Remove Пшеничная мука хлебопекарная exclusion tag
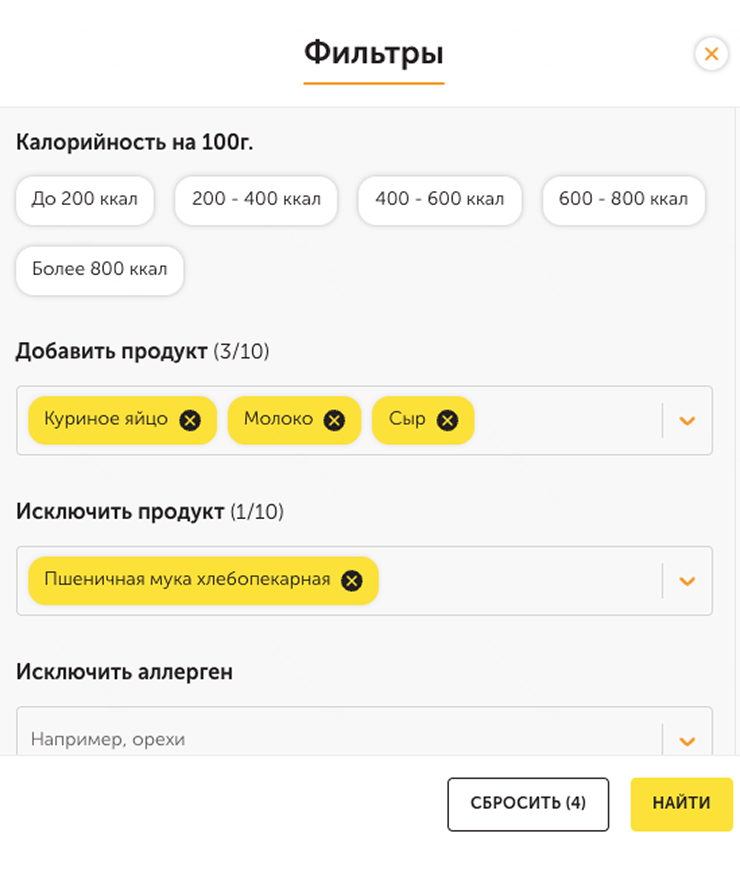 [352, 581]
